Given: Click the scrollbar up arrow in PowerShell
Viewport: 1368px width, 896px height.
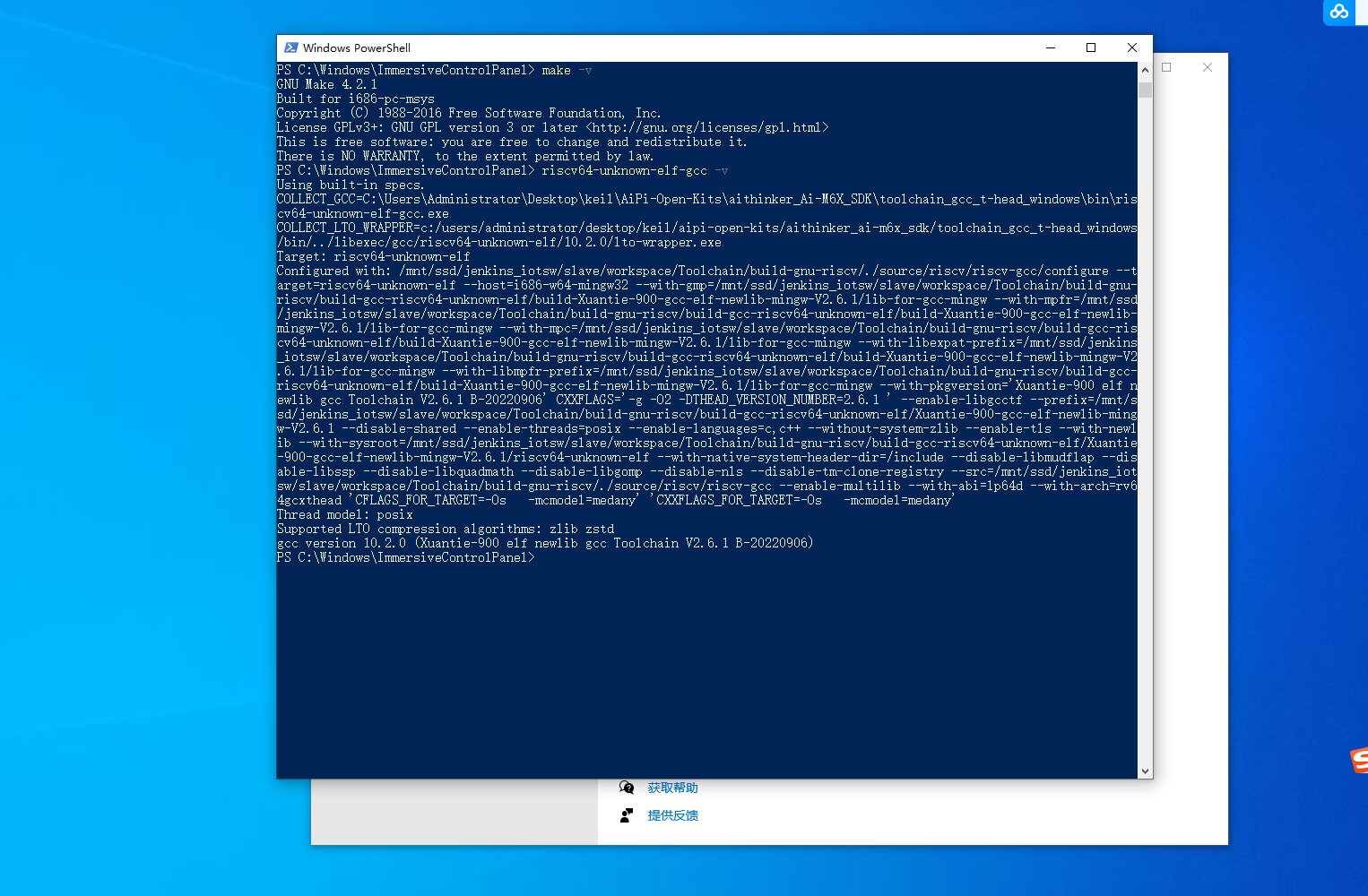Looking at the screenshot, I should [1145, 69].
